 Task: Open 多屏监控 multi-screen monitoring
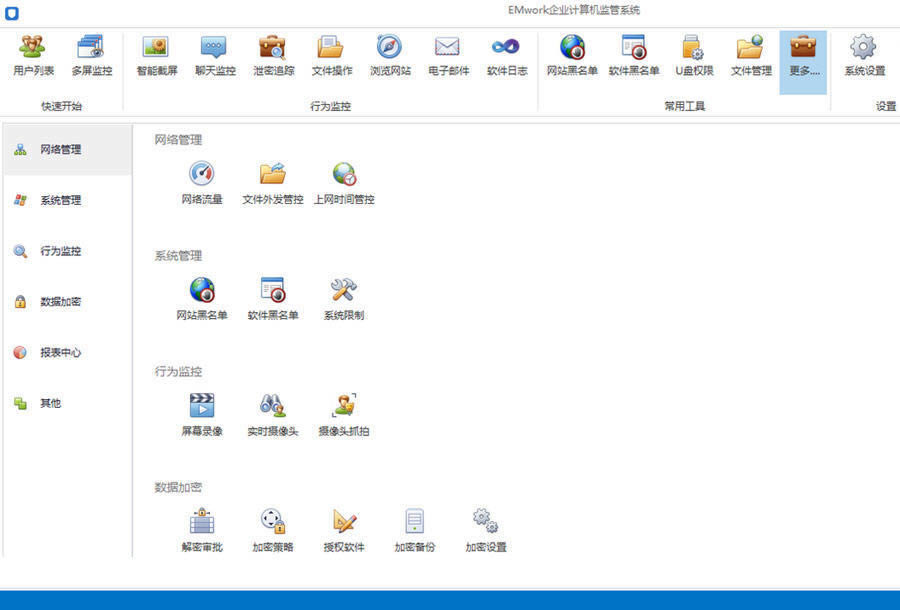(x=92, y=55)
